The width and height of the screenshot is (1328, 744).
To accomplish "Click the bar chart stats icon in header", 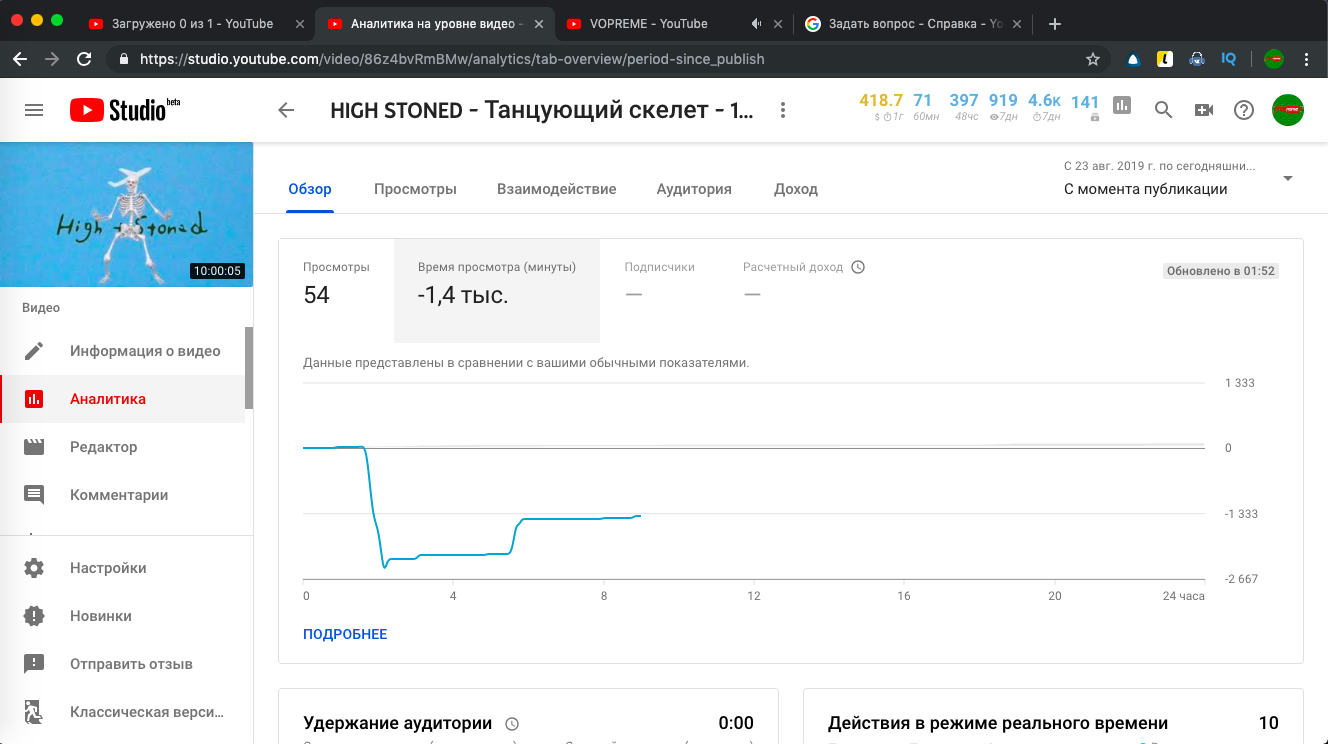I will [x=1122, y=105].
